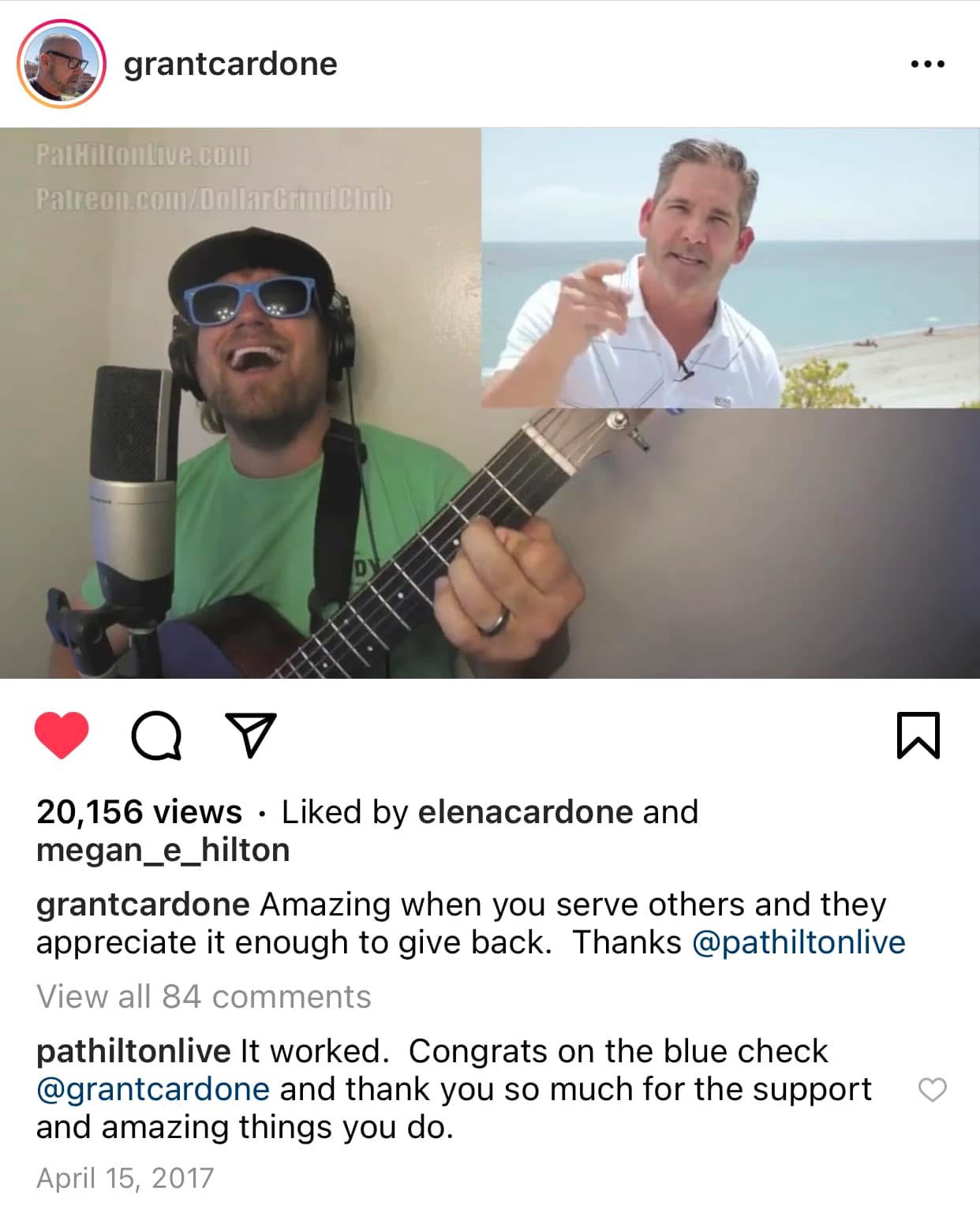
Task: Open megan_e_hilton from the liked-by line
Action: [163, 850]
